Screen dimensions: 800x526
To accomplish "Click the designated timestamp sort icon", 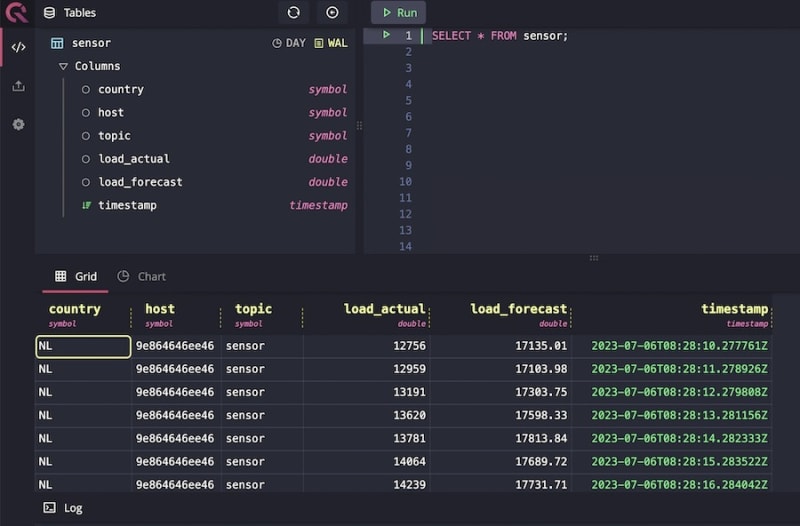I will coord(86,205).
